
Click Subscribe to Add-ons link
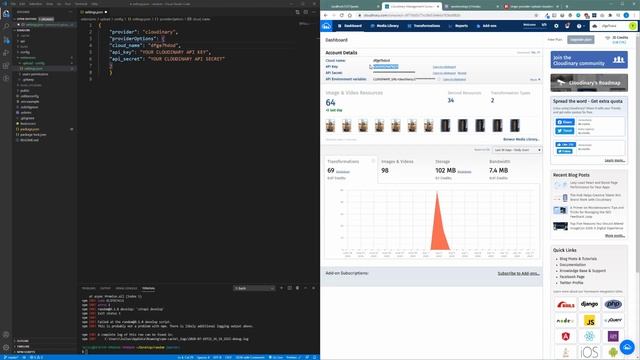tap(518, 273)
